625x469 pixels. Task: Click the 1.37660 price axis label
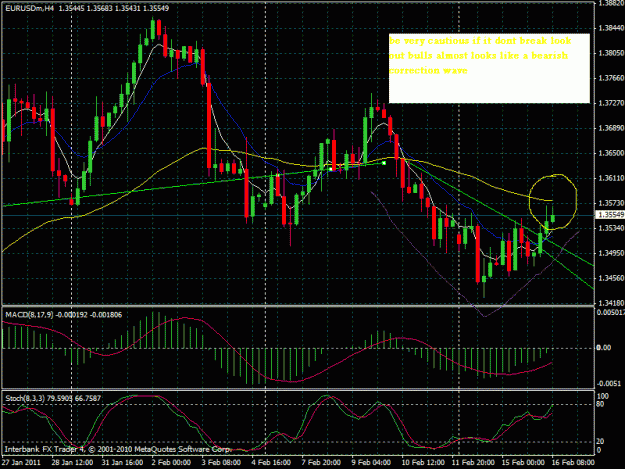[611, 78]
